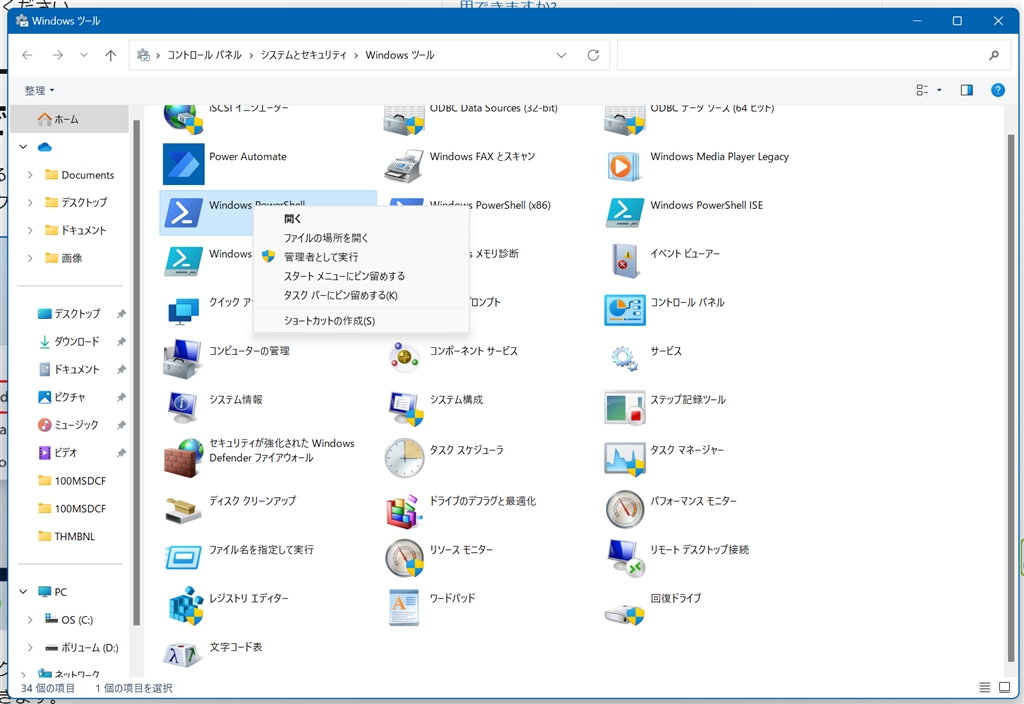Viewport: 1024px width, 704px height.
Task: Select the Defender ファイアウォール brick-wall icon
Action: click(184, 458)
